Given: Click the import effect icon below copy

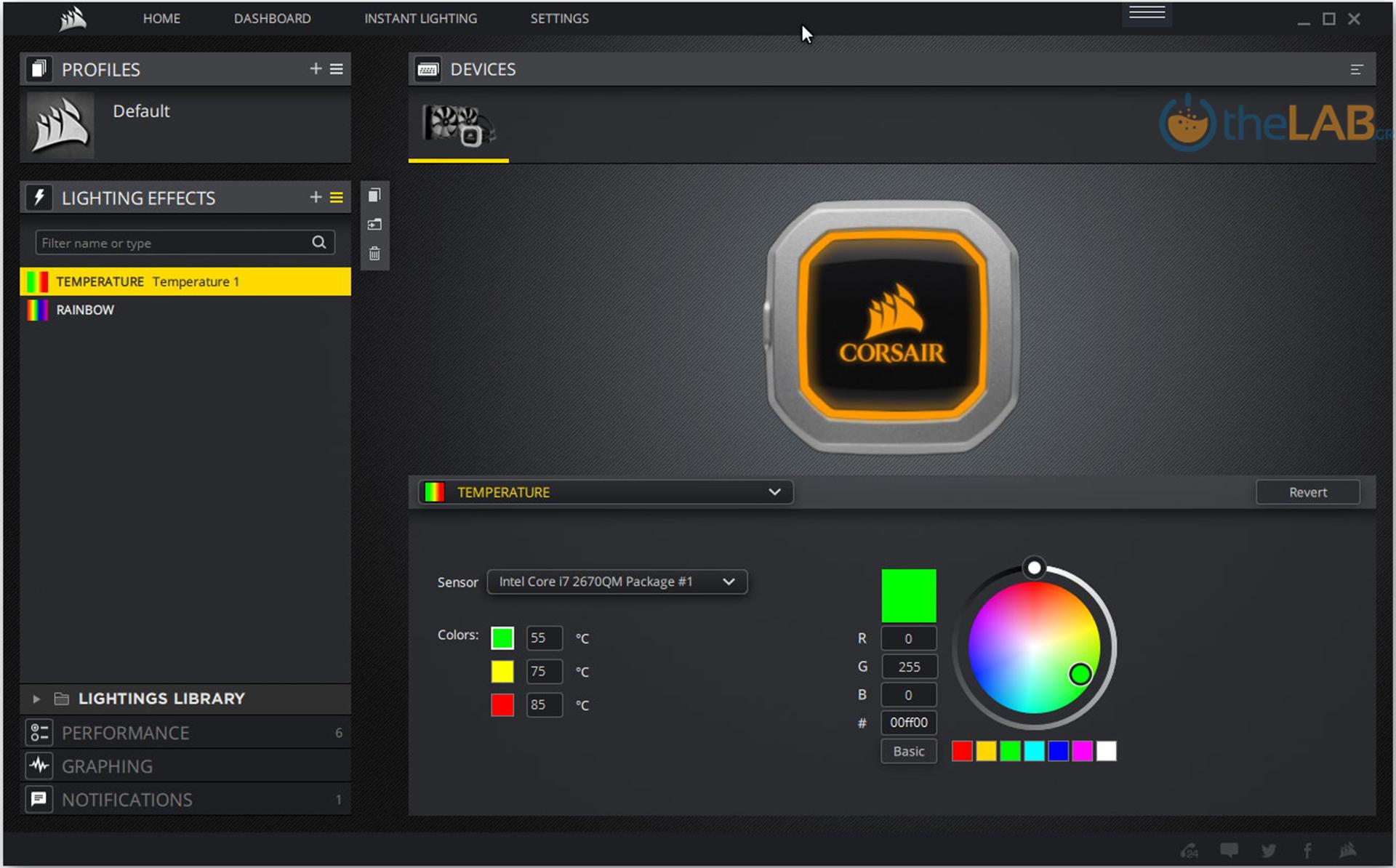Looking at the screenshot, I should (x=374, y=225).
